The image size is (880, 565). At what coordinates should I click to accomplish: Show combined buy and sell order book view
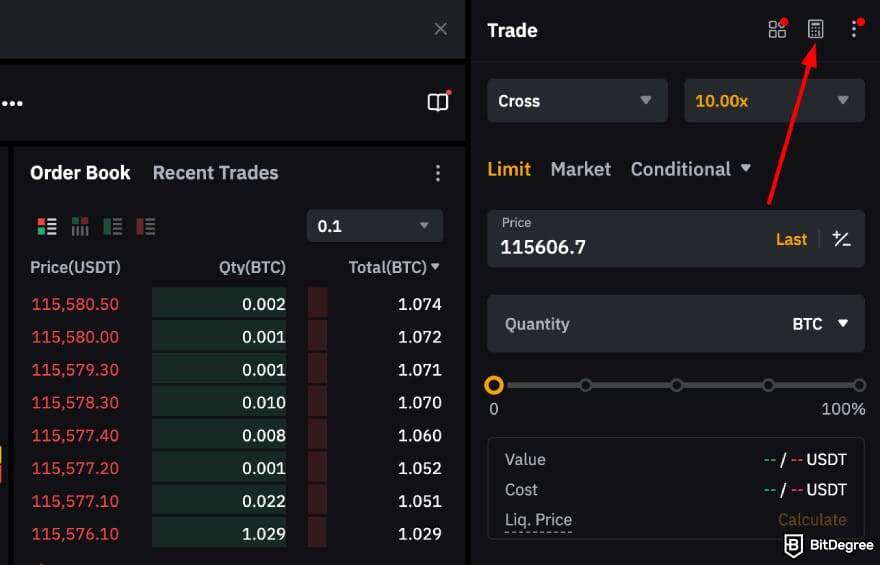[46, 227]
